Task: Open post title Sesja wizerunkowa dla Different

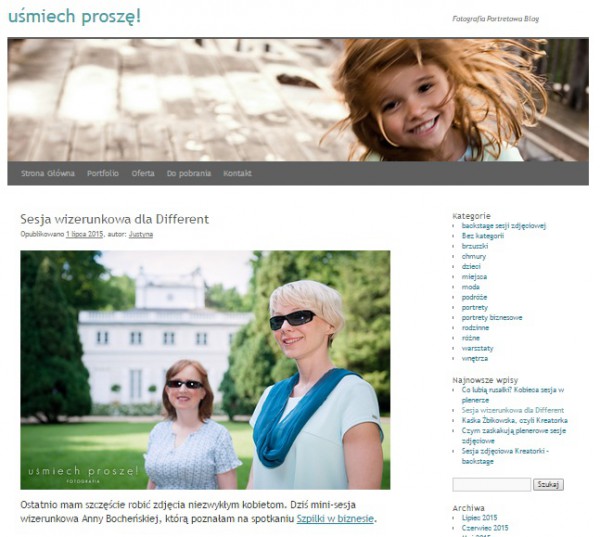Action: [x=114, y=219]
